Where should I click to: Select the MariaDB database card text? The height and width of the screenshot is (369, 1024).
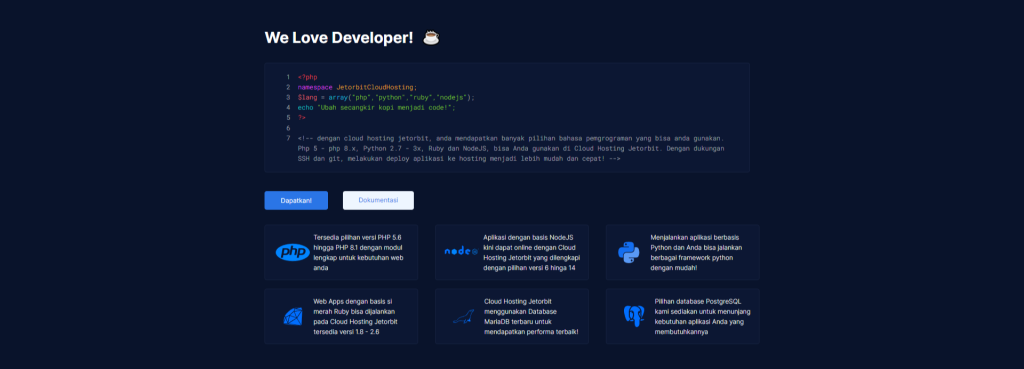(x=526, y=316)
